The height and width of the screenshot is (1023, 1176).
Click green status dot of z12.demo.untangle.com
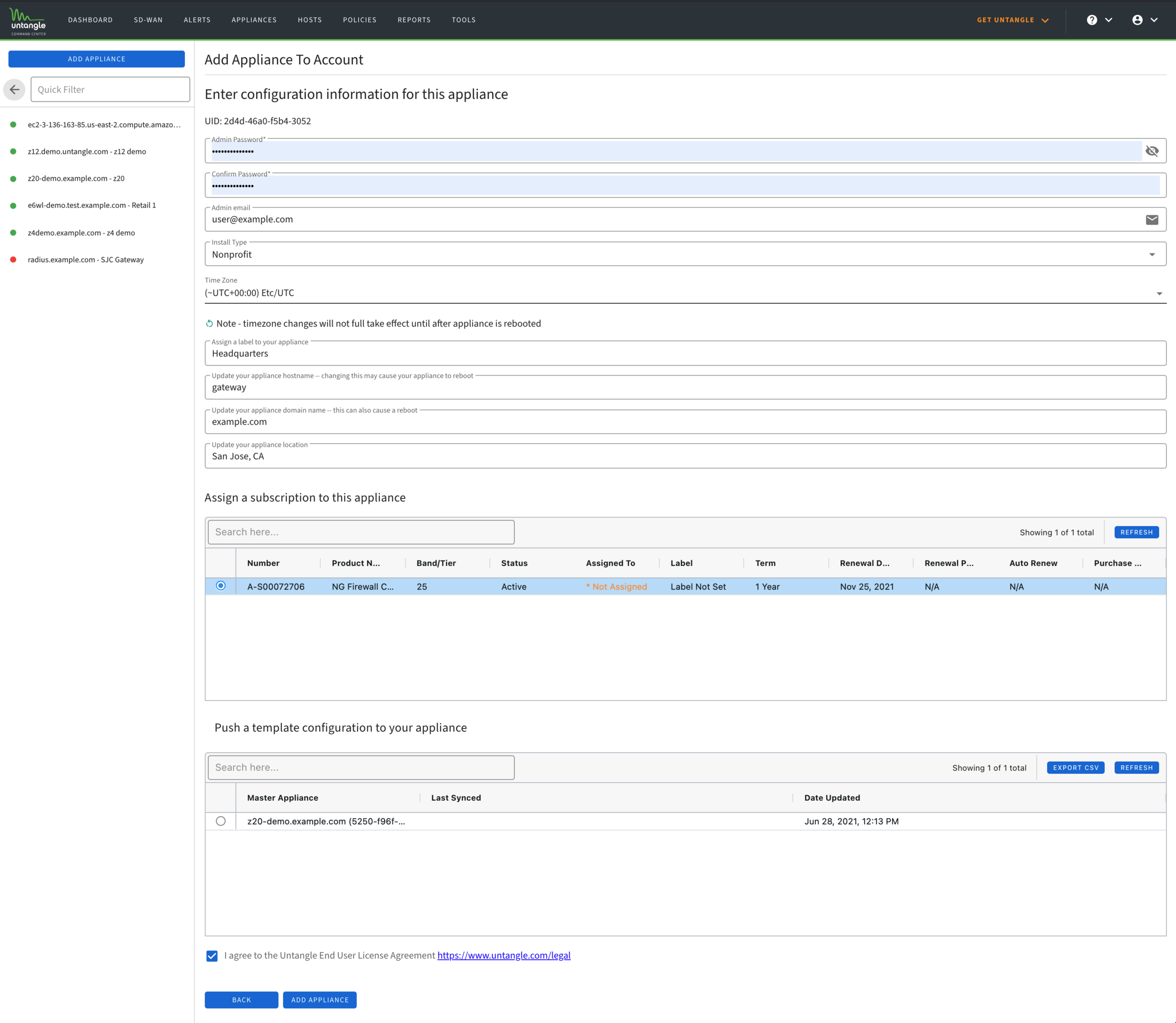(13, 152)
